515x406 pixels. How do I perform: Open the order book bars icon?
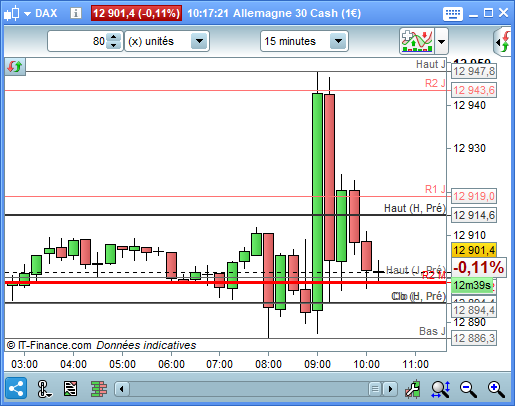click(99, 389)
